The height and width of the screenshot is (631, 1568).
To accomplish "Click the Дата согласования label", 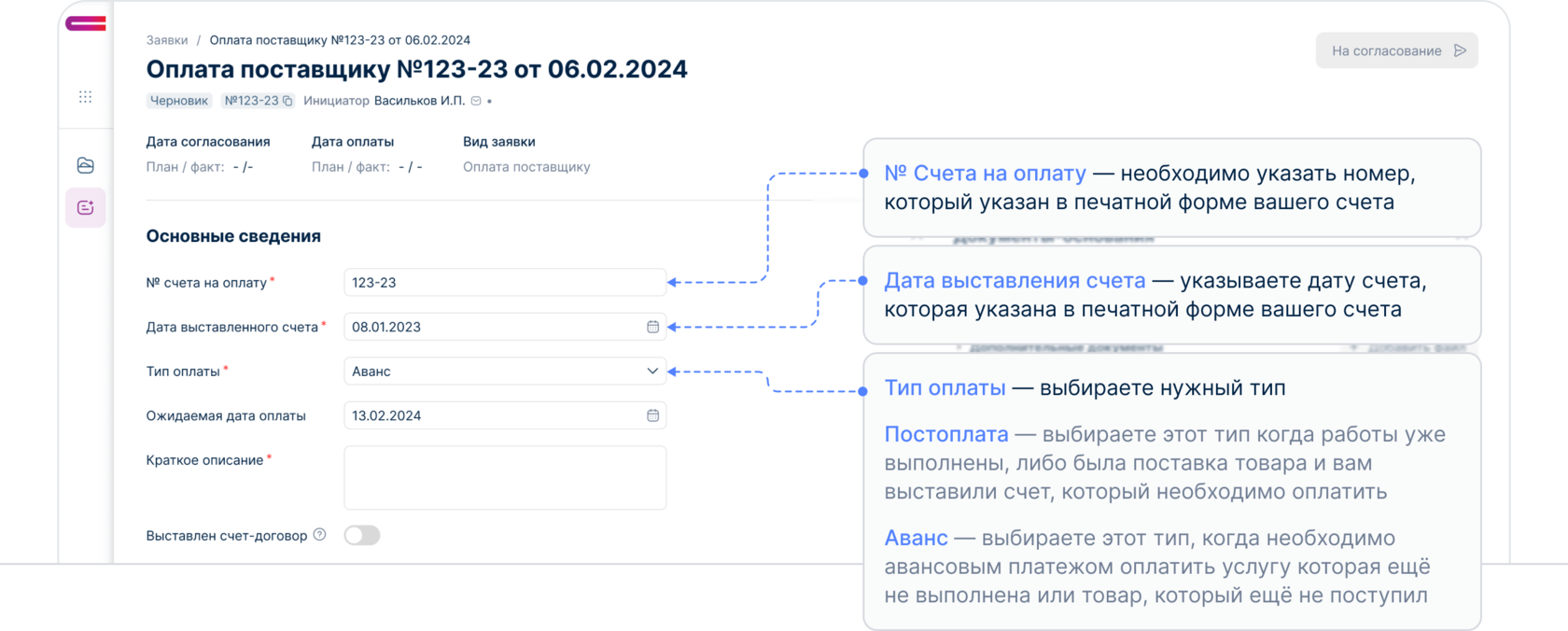I will pos(208,142).
